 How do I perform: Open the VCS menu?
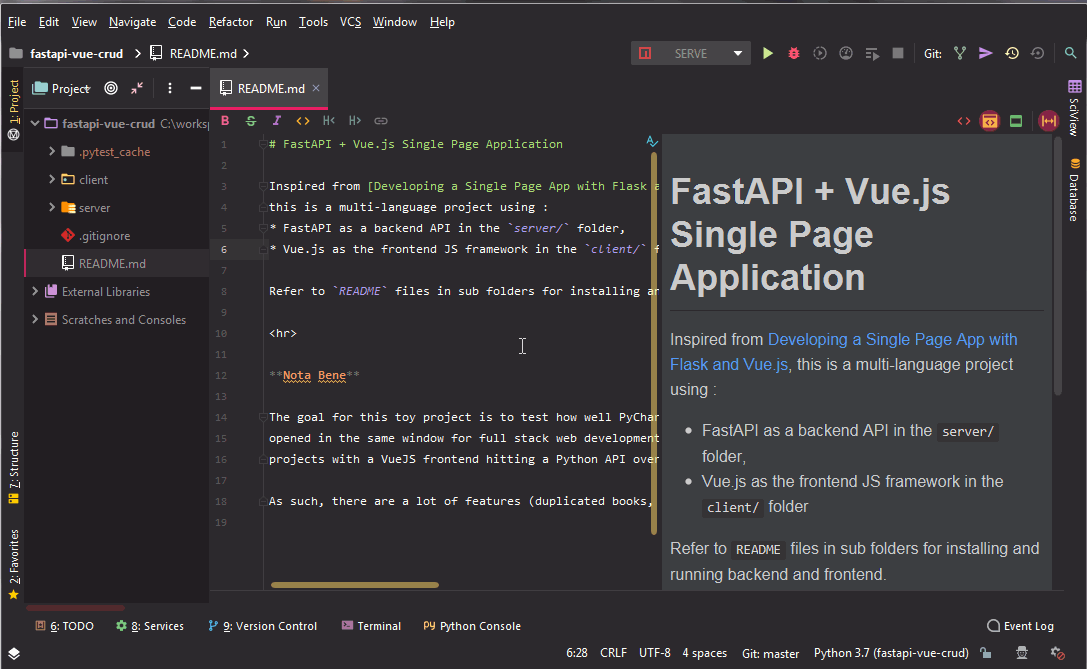coord(350,21)
